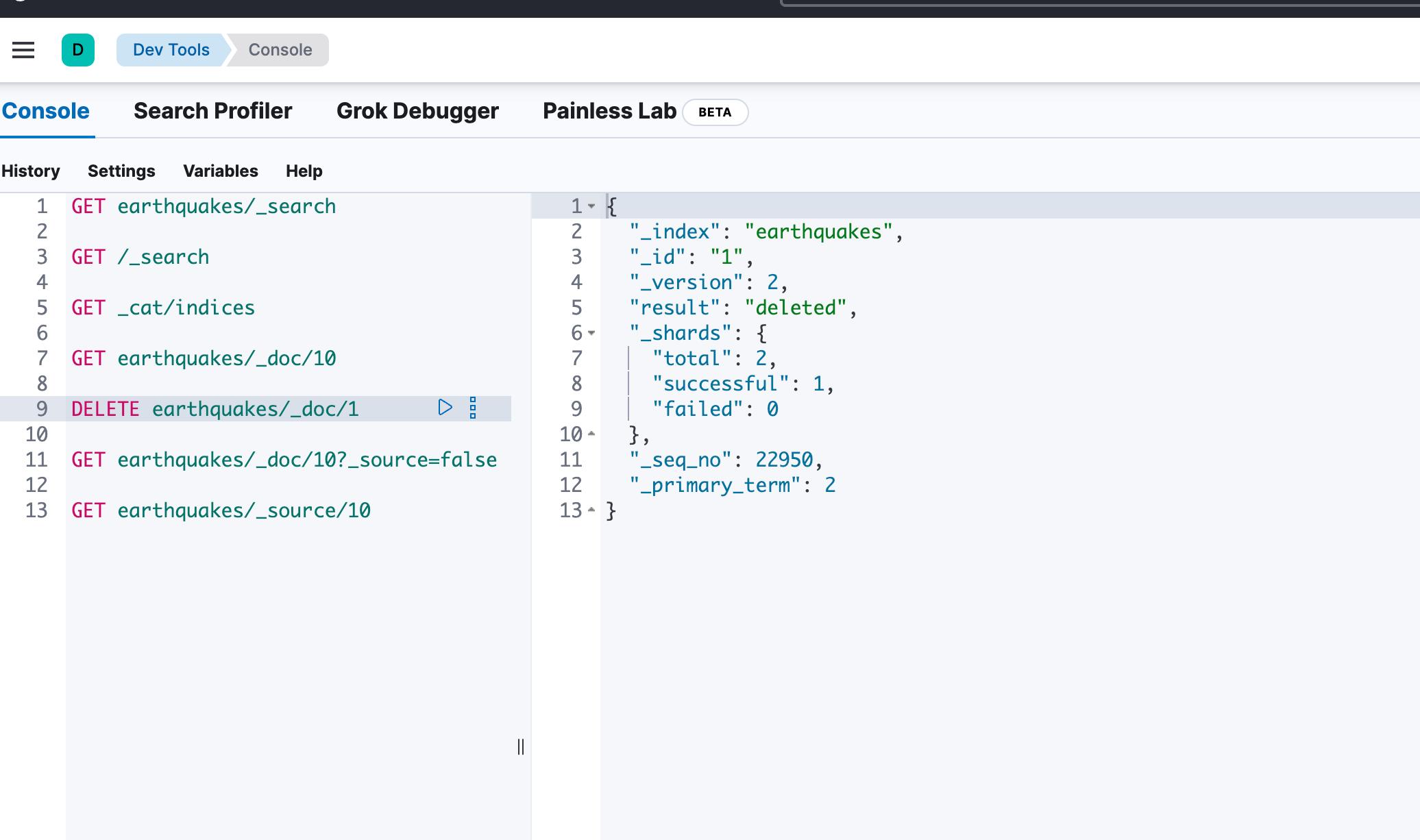The width and height of the screenshot is (1420, 840).
Task: Fold JSON at the closing bracket on line 13
Action: click(x=591, y=510)
